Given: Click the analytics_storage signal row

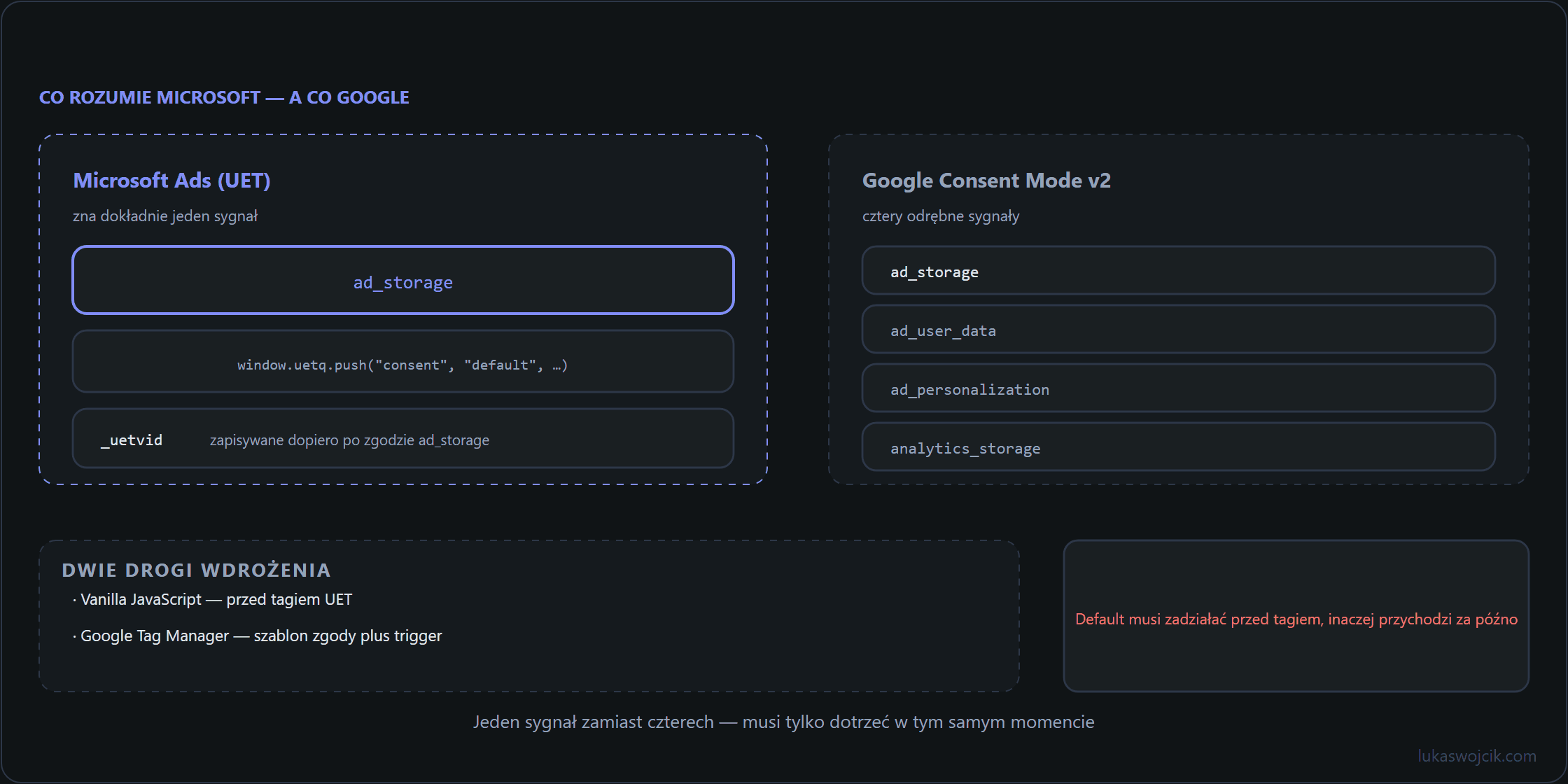Looking at the screenshot, I should (1179, 447).
